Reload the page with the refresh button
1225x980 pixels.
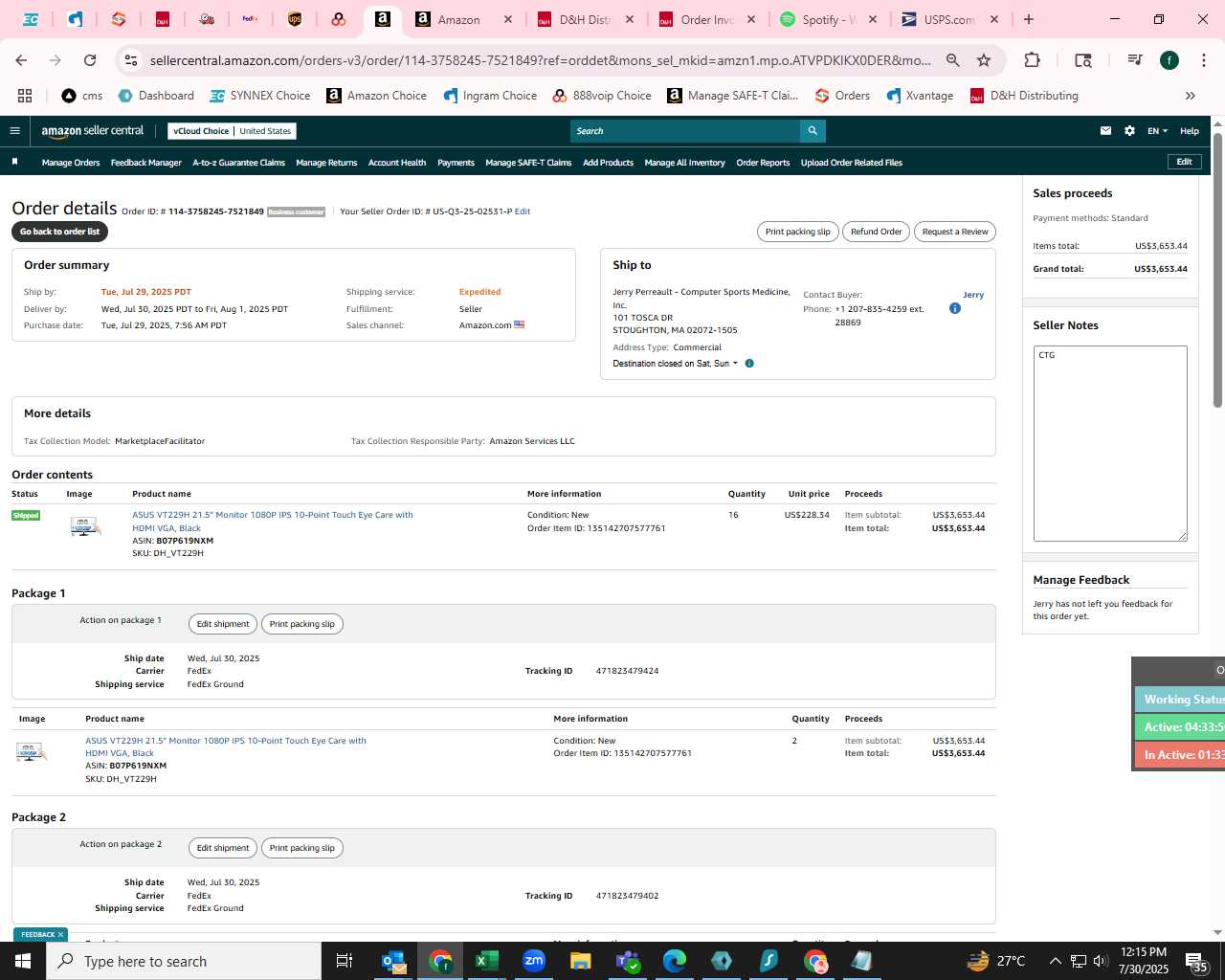90,60
